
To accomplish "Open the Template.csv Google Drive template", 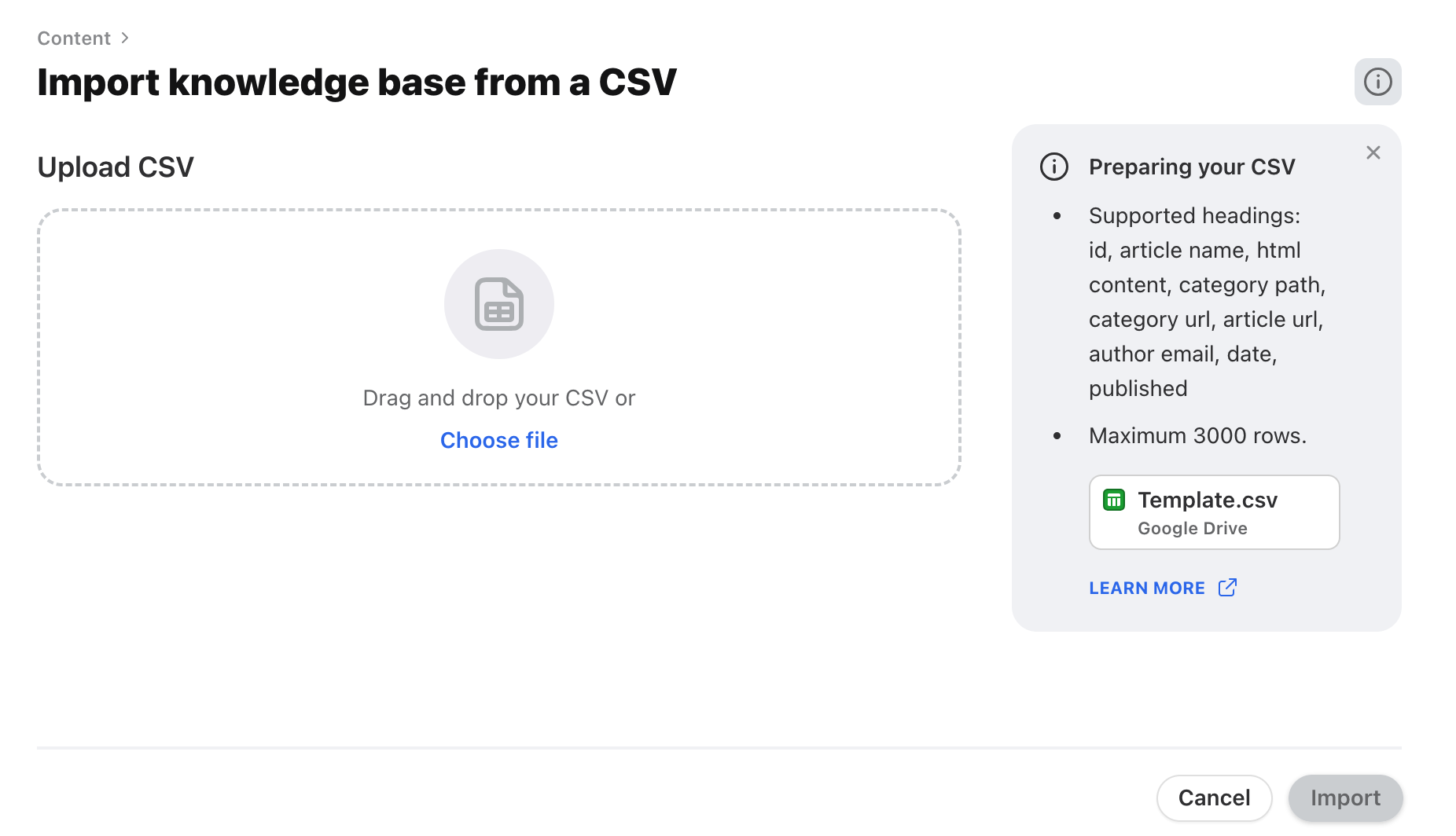I will click(1213, 511).
